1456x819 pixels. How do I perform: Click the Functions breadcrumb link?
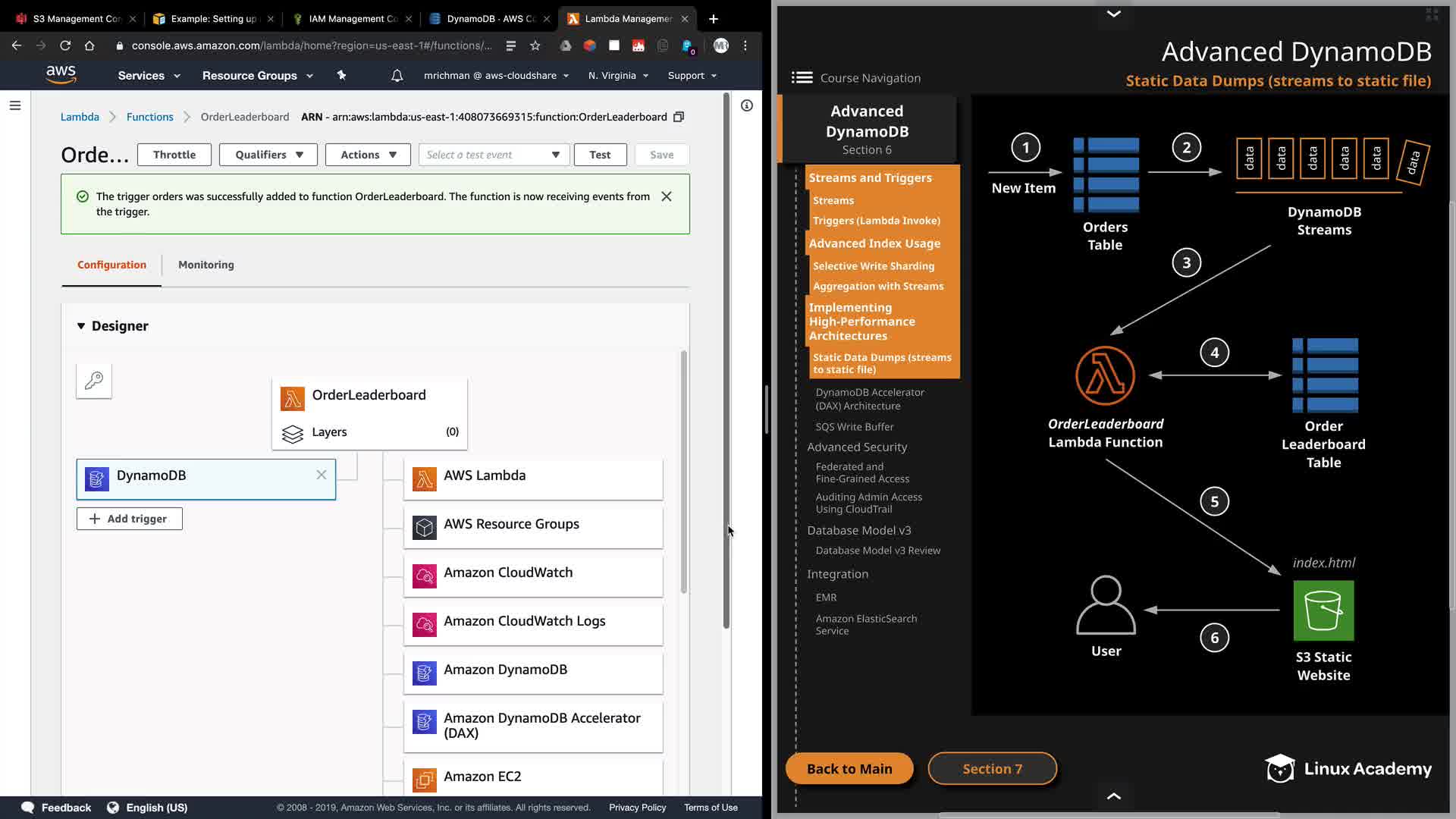click(x=149, y=117)
